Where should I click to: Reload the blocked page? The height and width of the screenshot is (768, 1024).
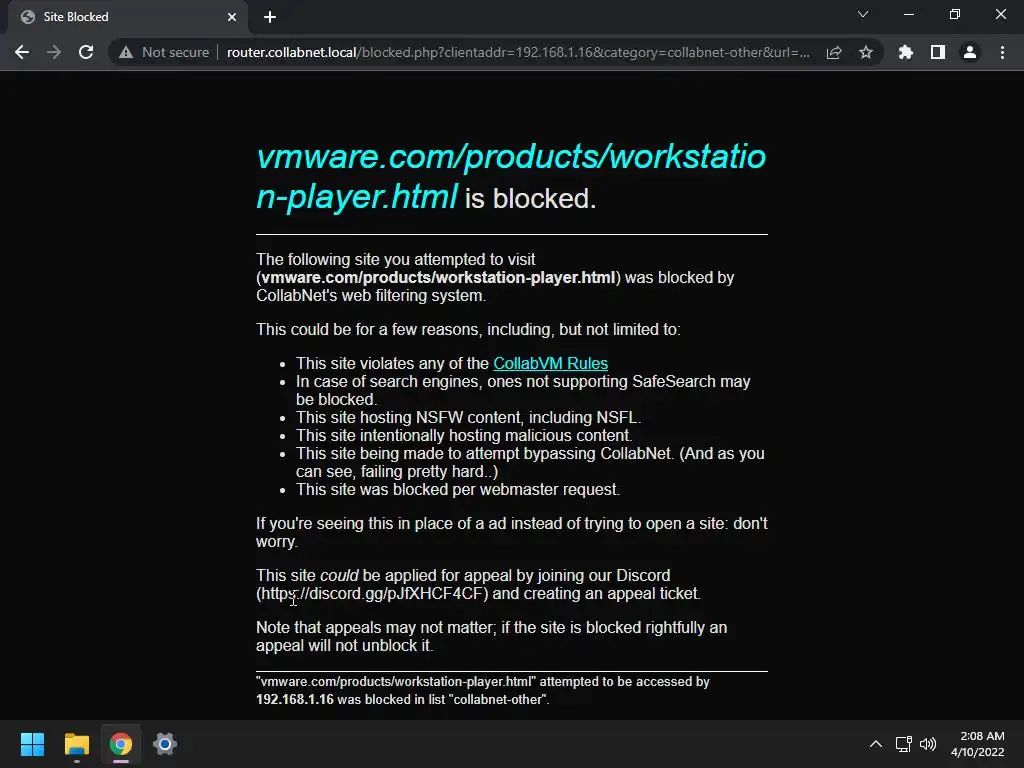click(86, 52)
